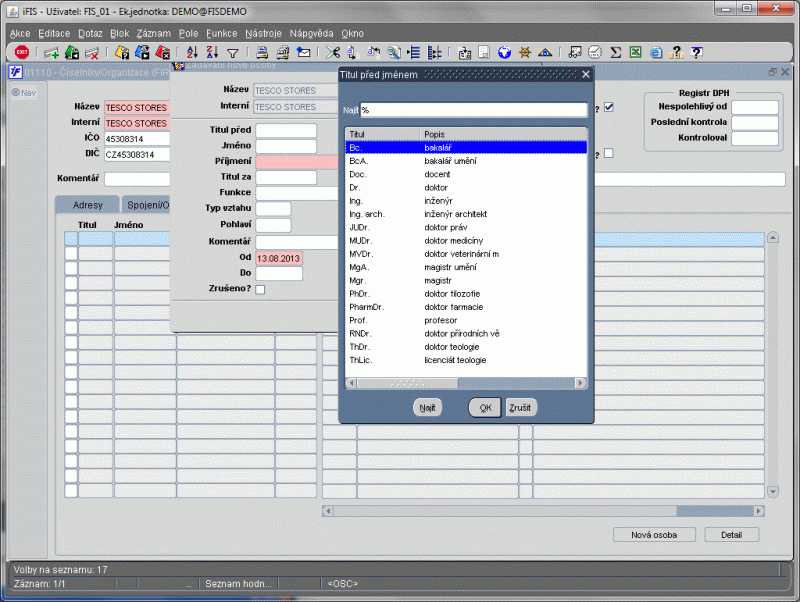Cancel with the Zrušit button
Image resolution: width=800 pixels, height=602 pixels.
[x=520, y=408]
